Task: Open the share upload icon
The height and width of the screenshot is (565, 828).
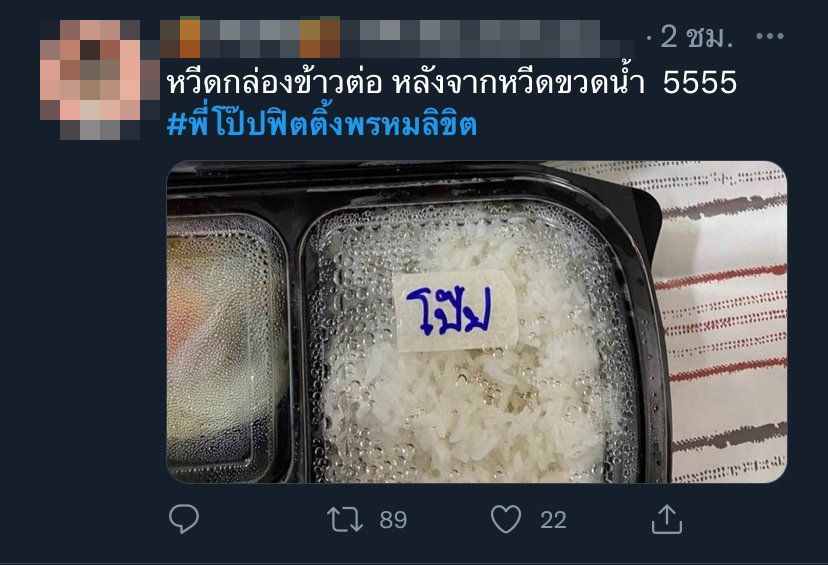Action: (x=667, y=519)
